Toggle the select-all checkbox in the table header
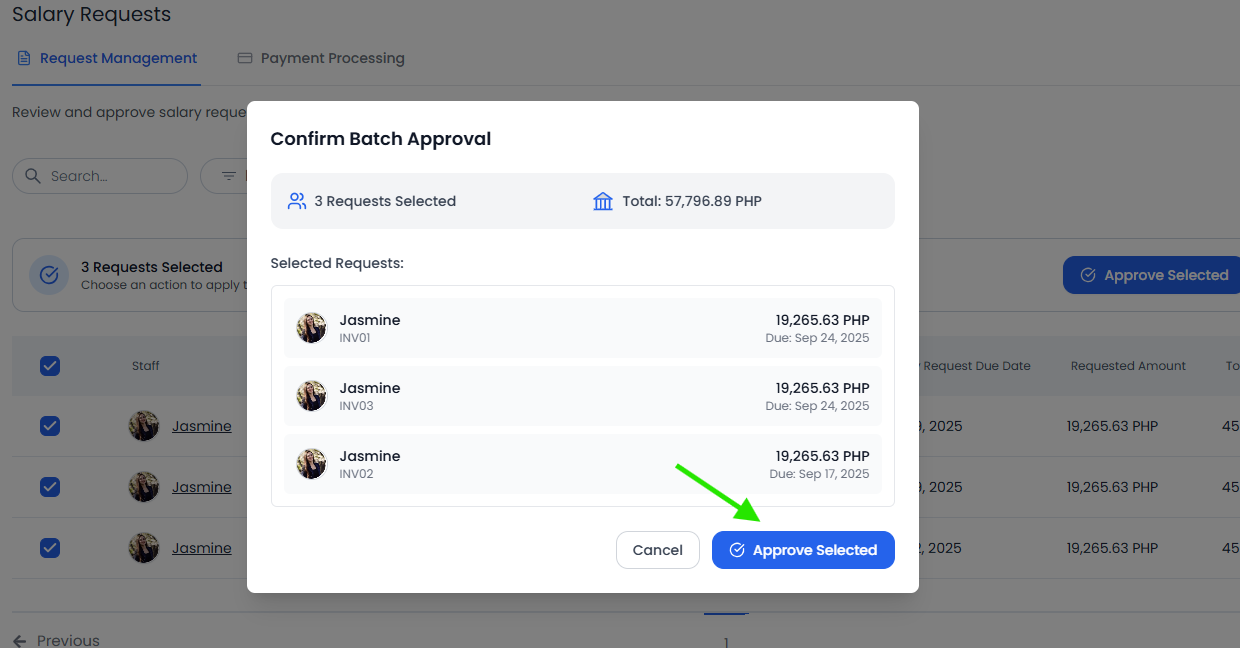1240x648 pixels. tap(50, 366)
